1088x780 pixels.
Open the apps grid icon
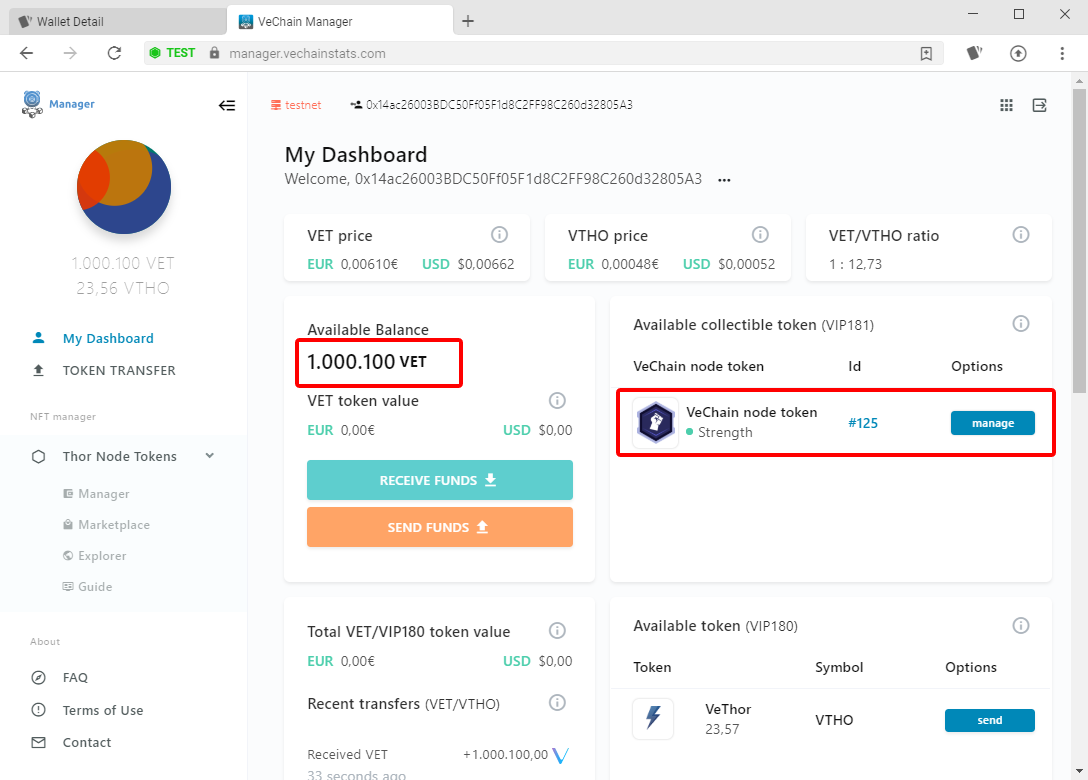click(1006, 105)
